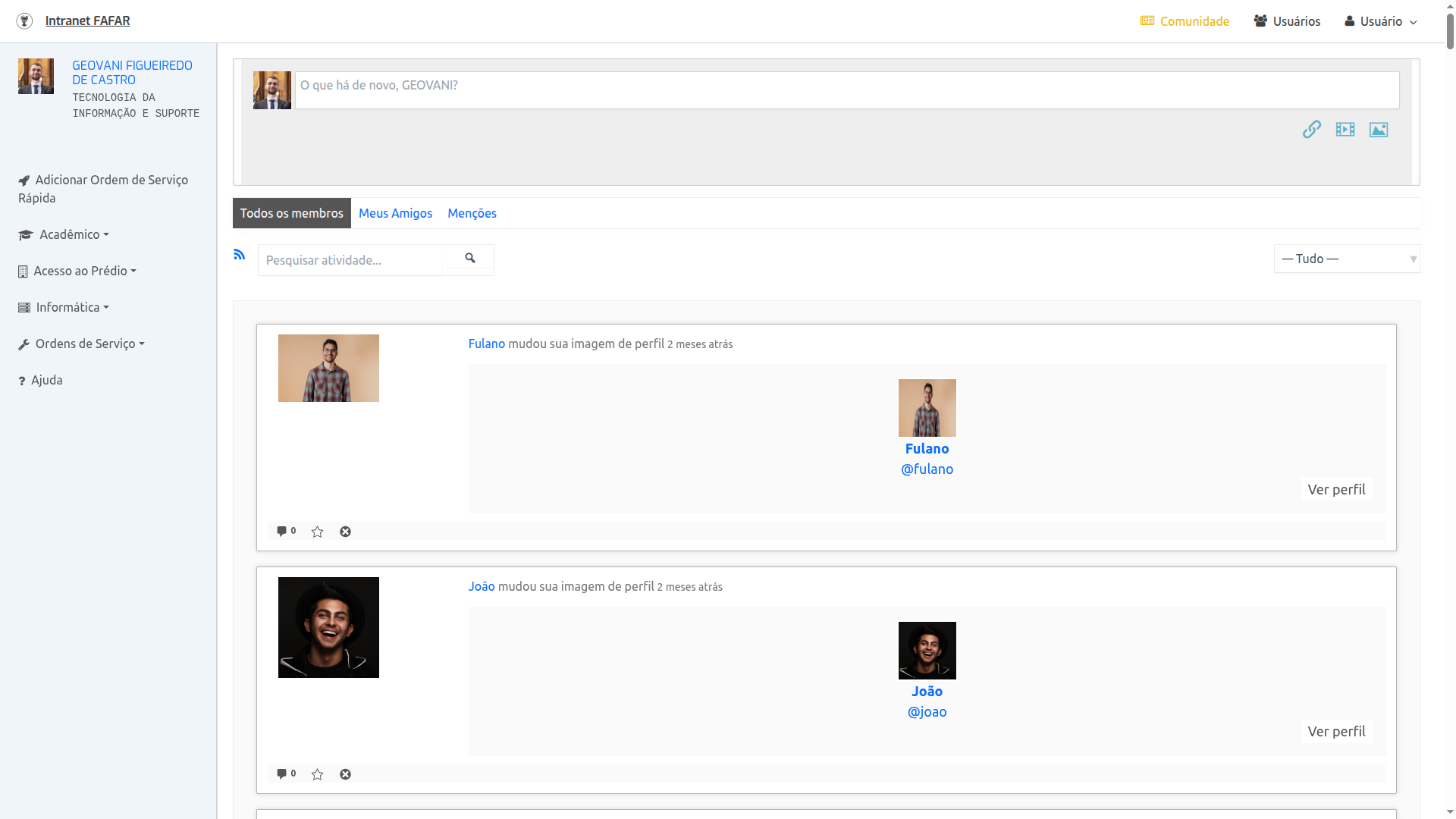
Task: Mark João's post as favorite
Action: pyautogui.click(x=317, y=774)
